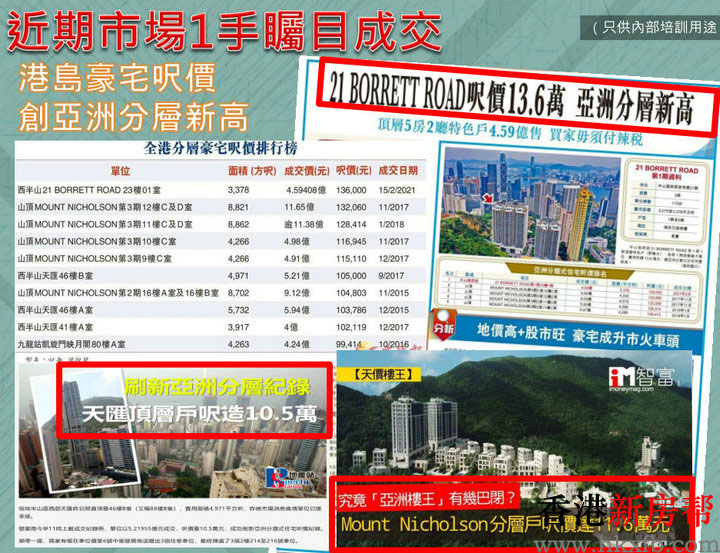Select row 西半山21 BORRETT ROAD 23樓01室

pyautogui.click(x=221, y=190)
